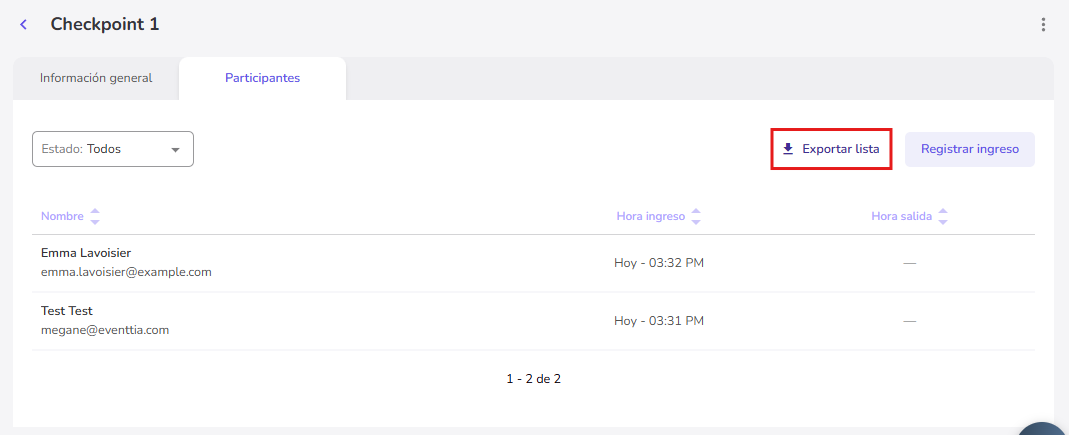Switch to Información general tab
Image resolution: width=1069 pixels, height=435 pixels.
[x=96, y=78]
